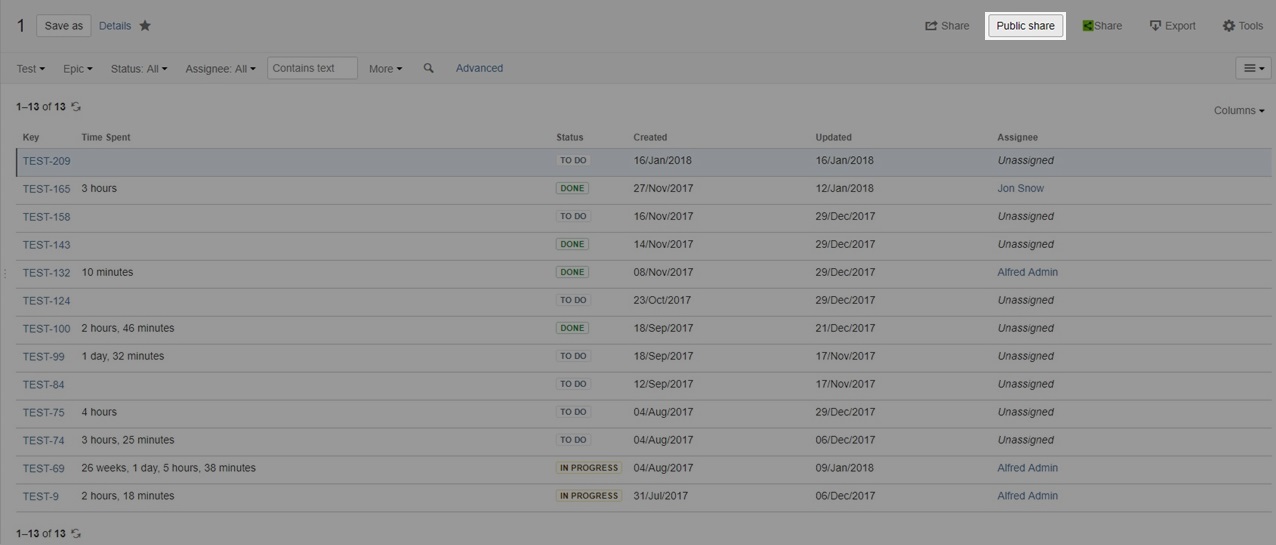Sort by the Created column header
The image size is (1276, 545).
pyautogui.click(x=650, y=137)
